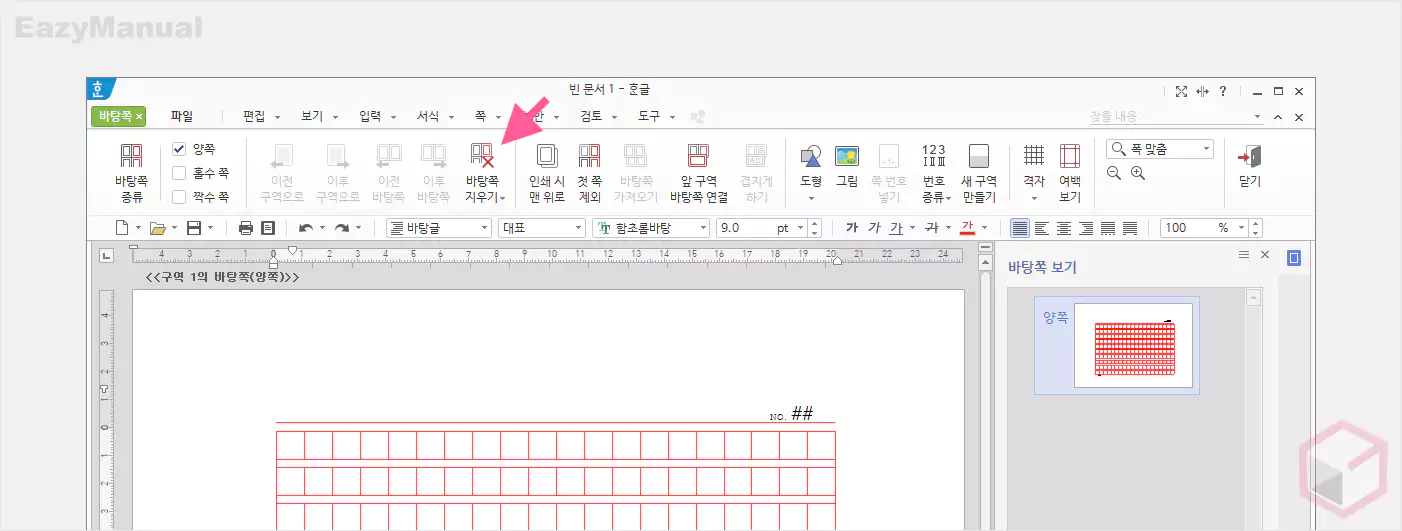Set justified paragraph alignment
Image resolution: width=1402 pixels, height=531 pixels.
click(1019, 228)
